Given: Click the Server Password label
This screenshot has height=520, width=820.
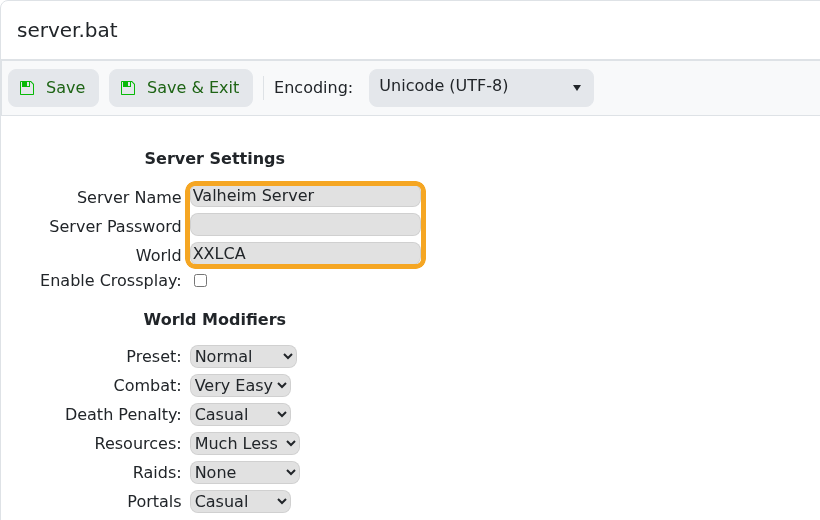Looking at the screenshot, I should [x=115, y=227].
